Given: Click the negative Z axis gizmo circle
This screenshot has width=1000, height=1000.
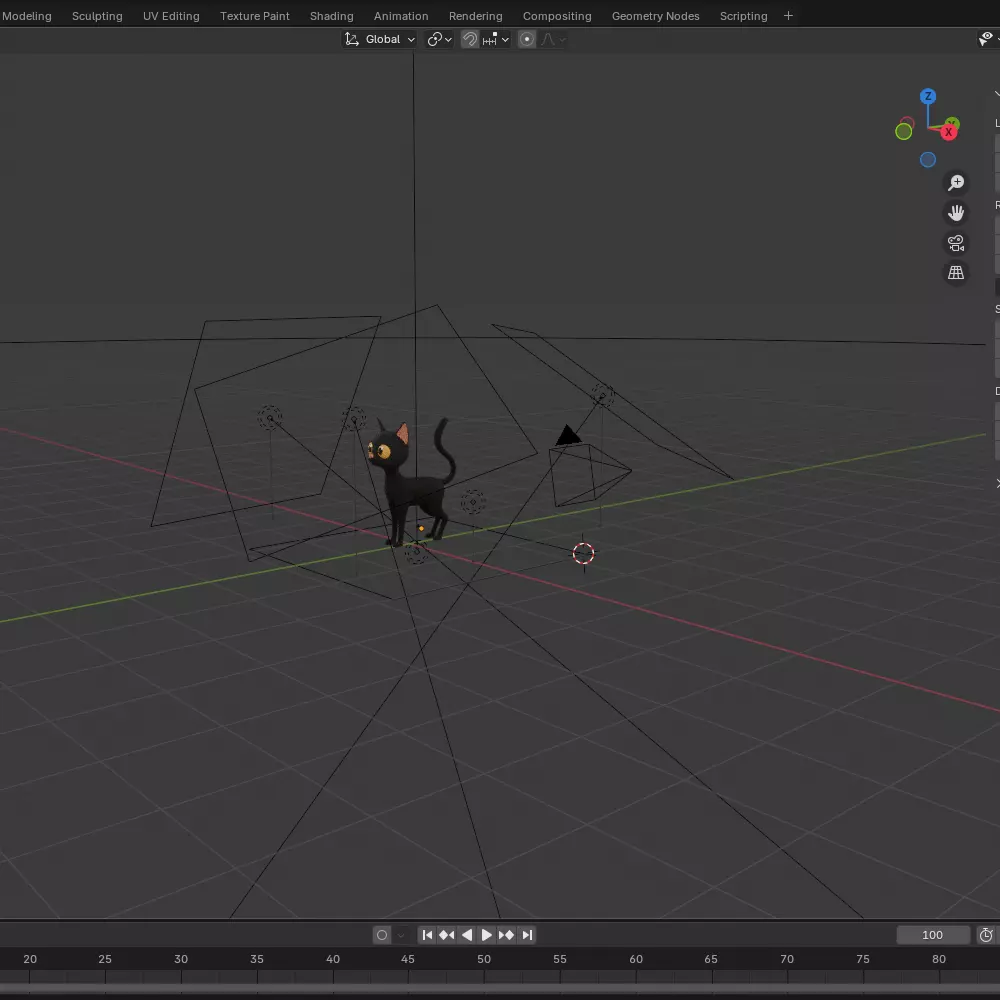Looking at the screenshot, I should (928, 159).
